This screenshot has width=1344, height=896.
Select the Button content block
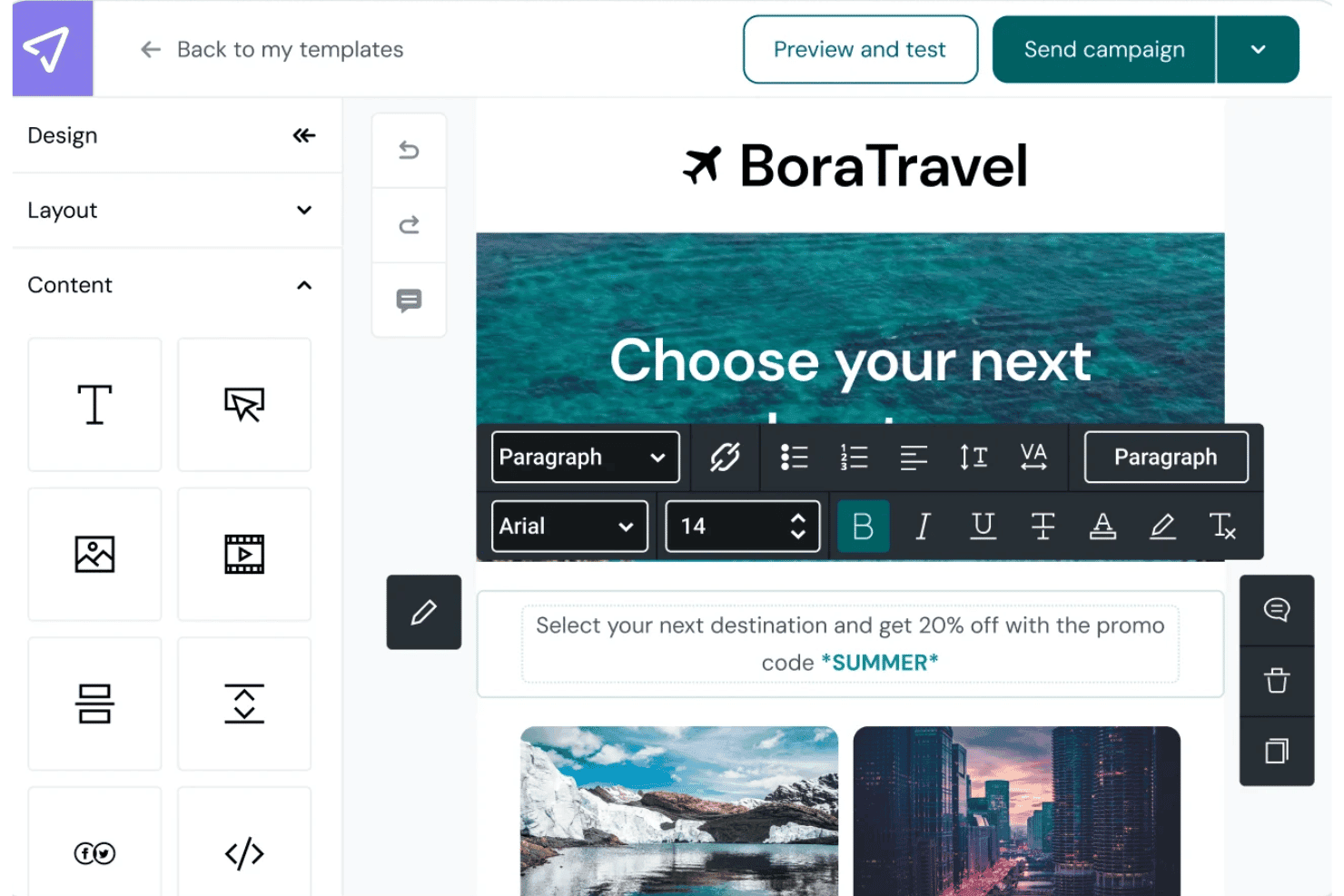coord(244,405)
